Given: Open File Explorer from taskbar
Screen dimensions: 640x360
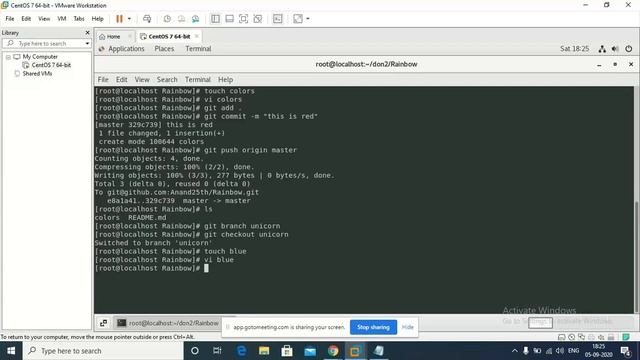Looking at the screenshot, I should (264, 351).
